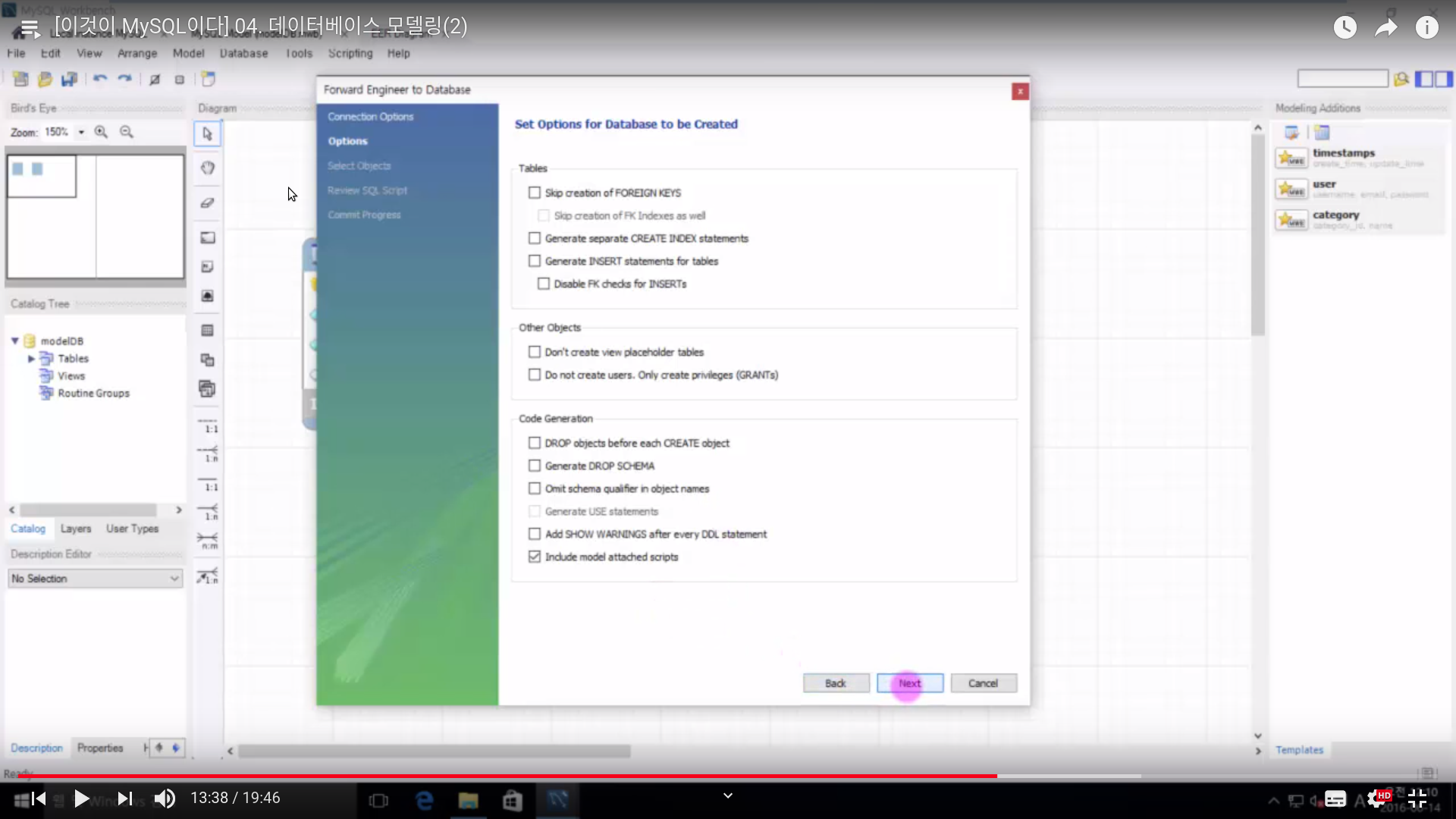
Task: Check Generate DROP SCHEMA option
Action: (535, 466)
